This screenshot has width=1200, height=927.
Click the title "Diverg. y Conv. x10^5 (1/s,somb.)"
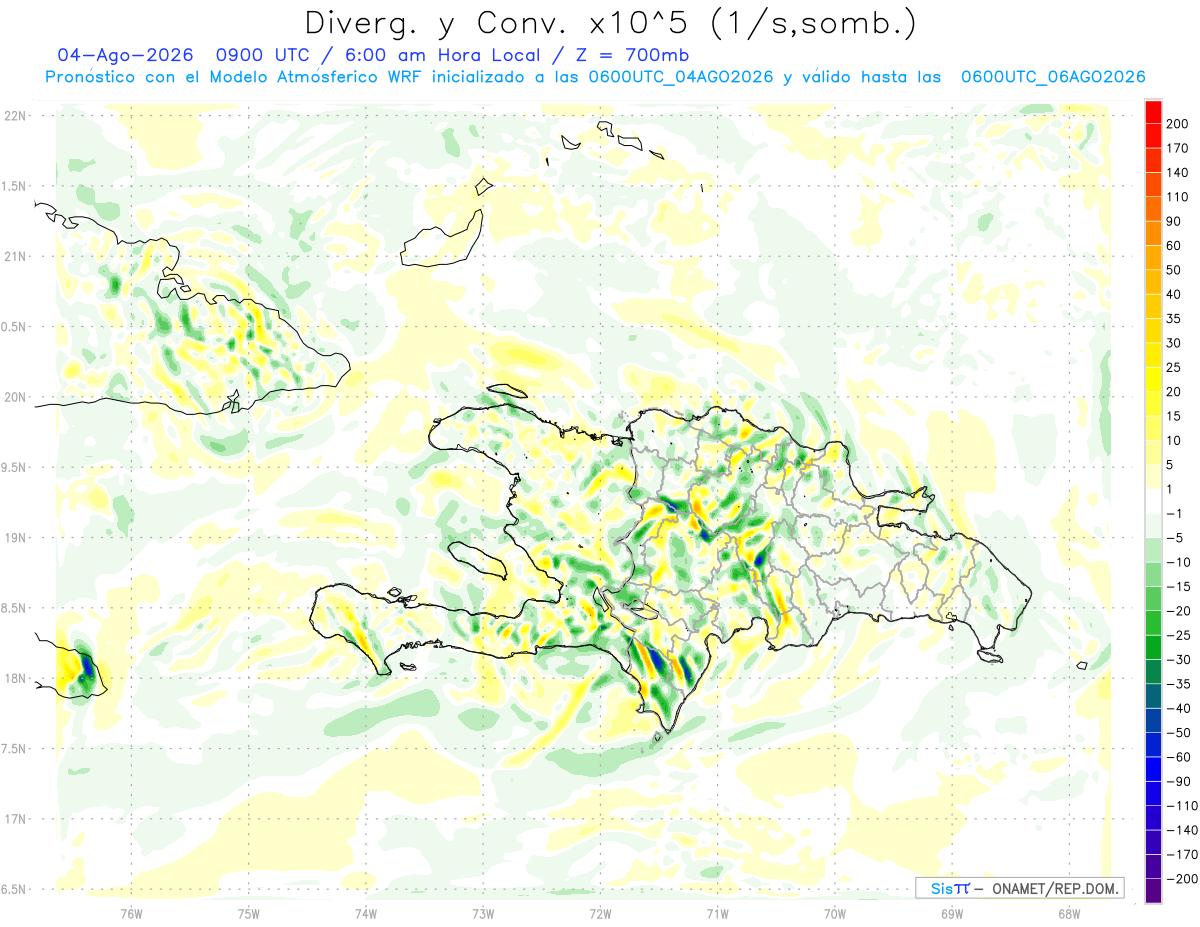click(x=610, y=24)
